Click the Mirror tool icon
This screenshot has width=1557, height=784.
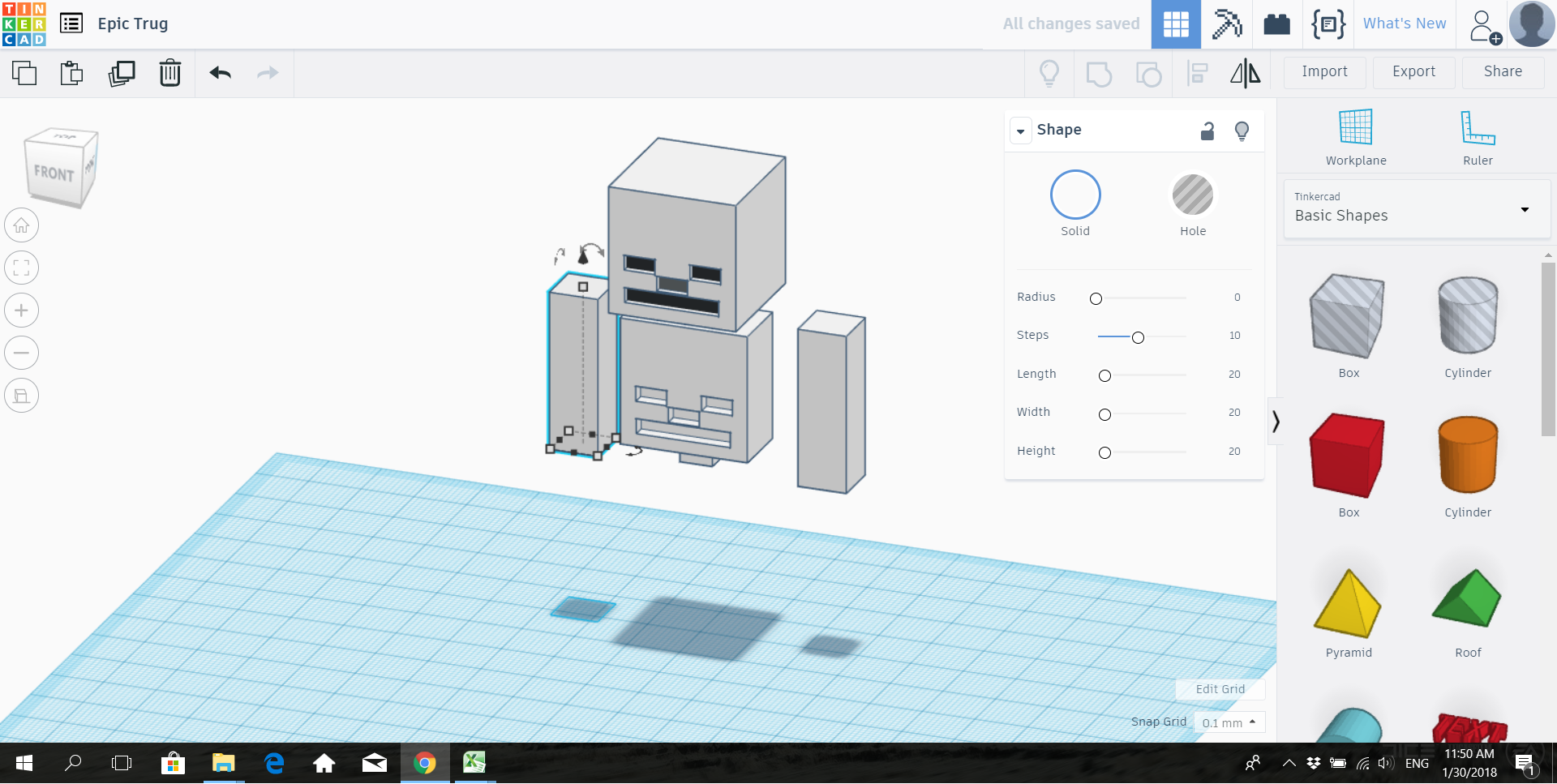(1245, 73)
